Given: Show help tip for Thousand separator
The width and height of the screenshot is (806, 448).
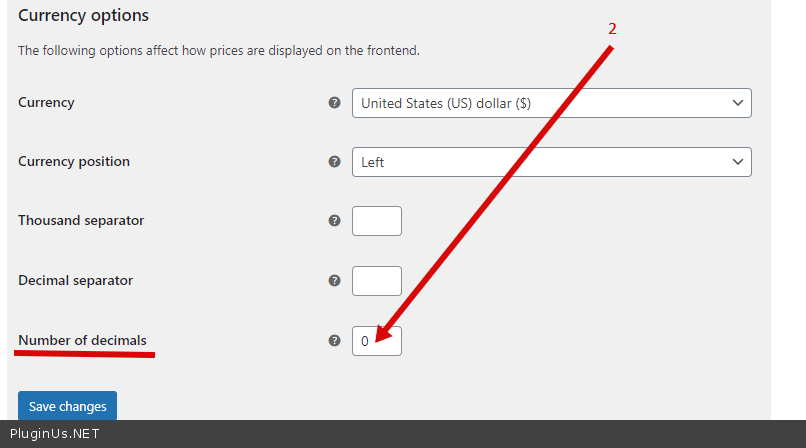Looking at the screenshot, I should [x=335, y=221].
